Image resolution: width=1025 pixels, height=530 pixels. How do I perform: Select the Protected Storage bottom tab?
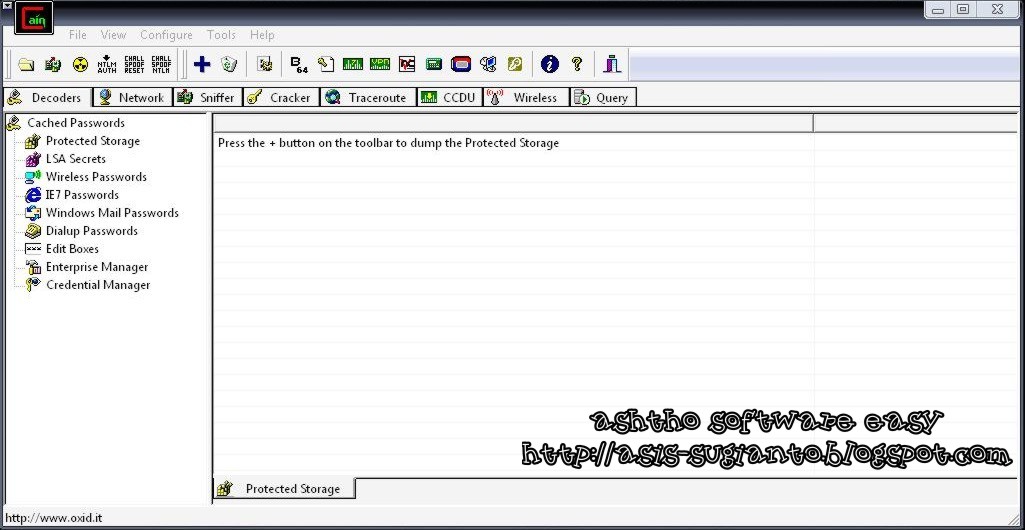tap(284, 489)
